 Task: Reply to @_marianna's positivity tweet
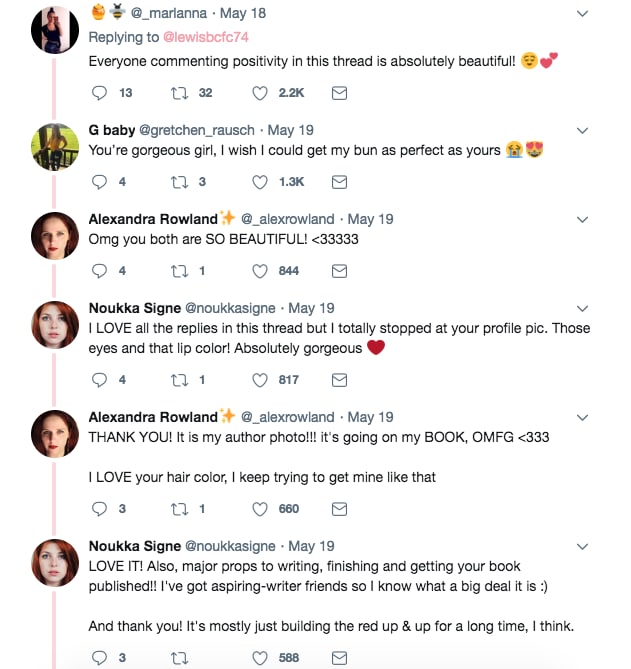[x=99, y=93]
